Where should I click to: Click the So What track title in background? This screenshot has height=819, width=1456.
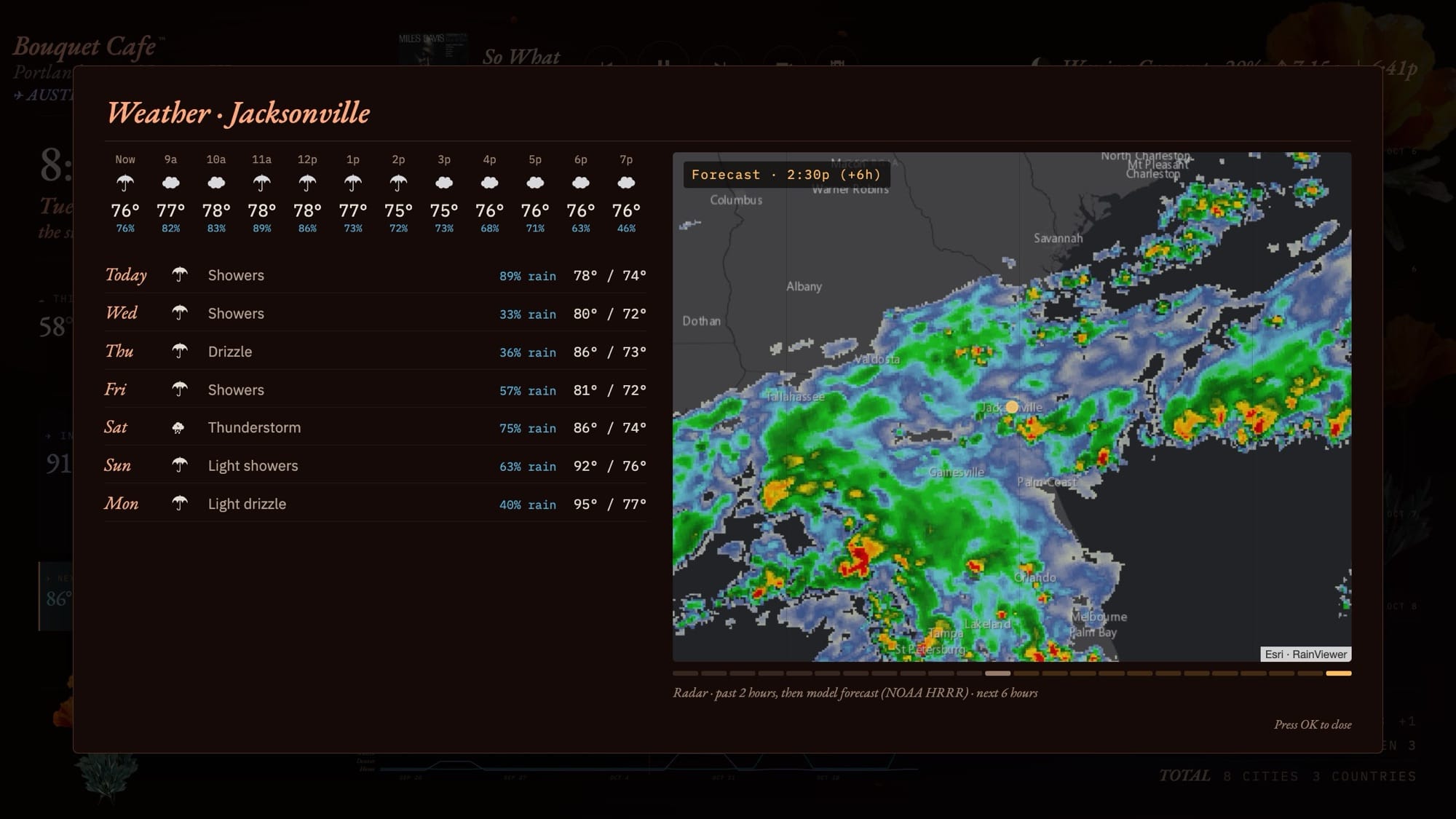[521, 58]
